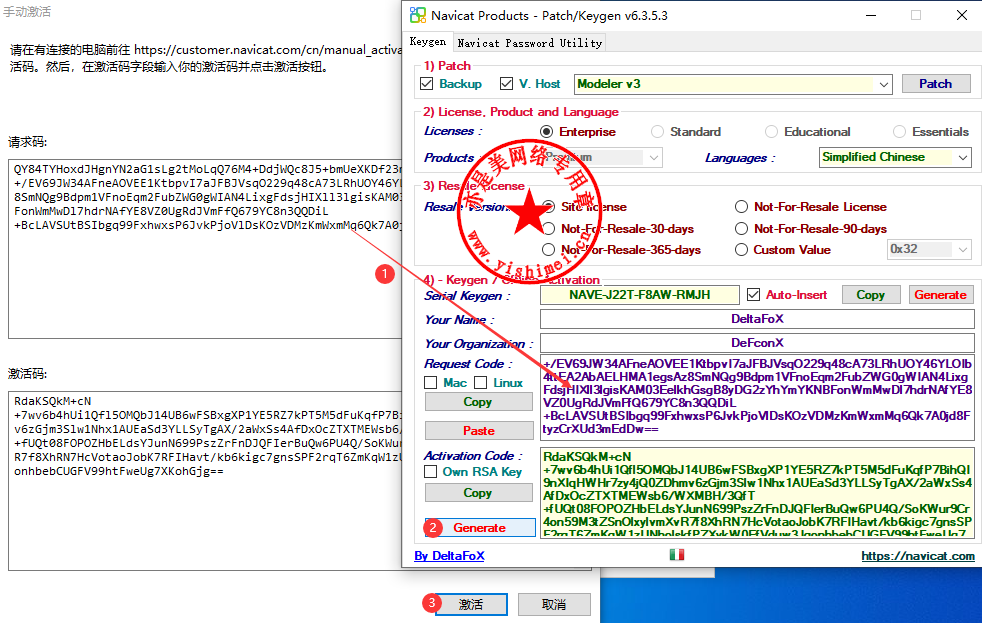This screenshot has height=623, width=982.
Task: Switch to the Keygen tab
Action: [x=428, y=42]
